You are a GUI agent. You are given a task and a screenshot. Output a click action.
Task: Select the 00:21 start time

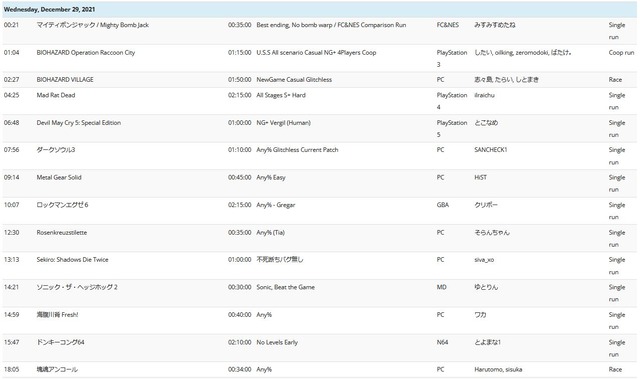click(11, 25)
